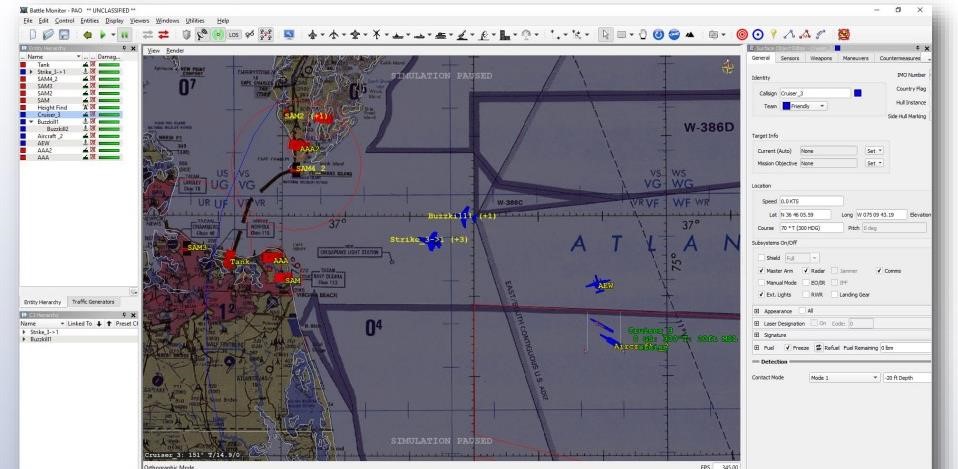Viewport: 958px width, 469px height.
Task: Switch to the Sensors tab
Action: point(790,58)
